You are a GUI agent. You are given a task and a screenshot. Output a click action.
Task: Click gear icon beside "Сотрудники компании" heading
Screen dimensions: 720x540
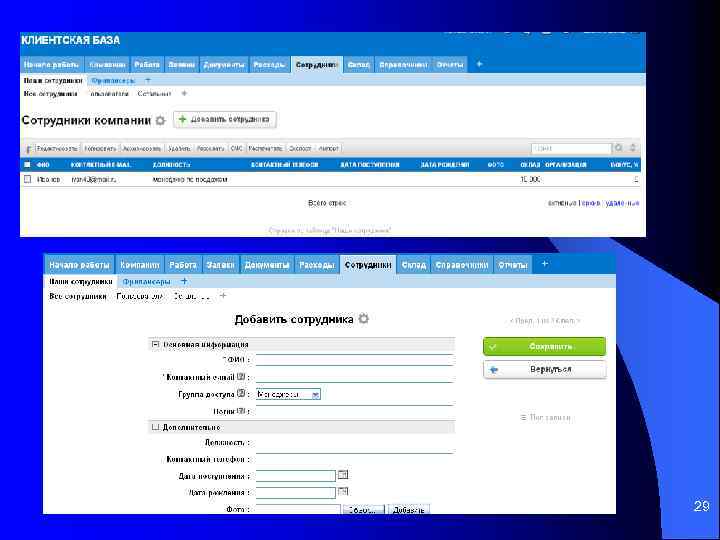tap(160, 121)
